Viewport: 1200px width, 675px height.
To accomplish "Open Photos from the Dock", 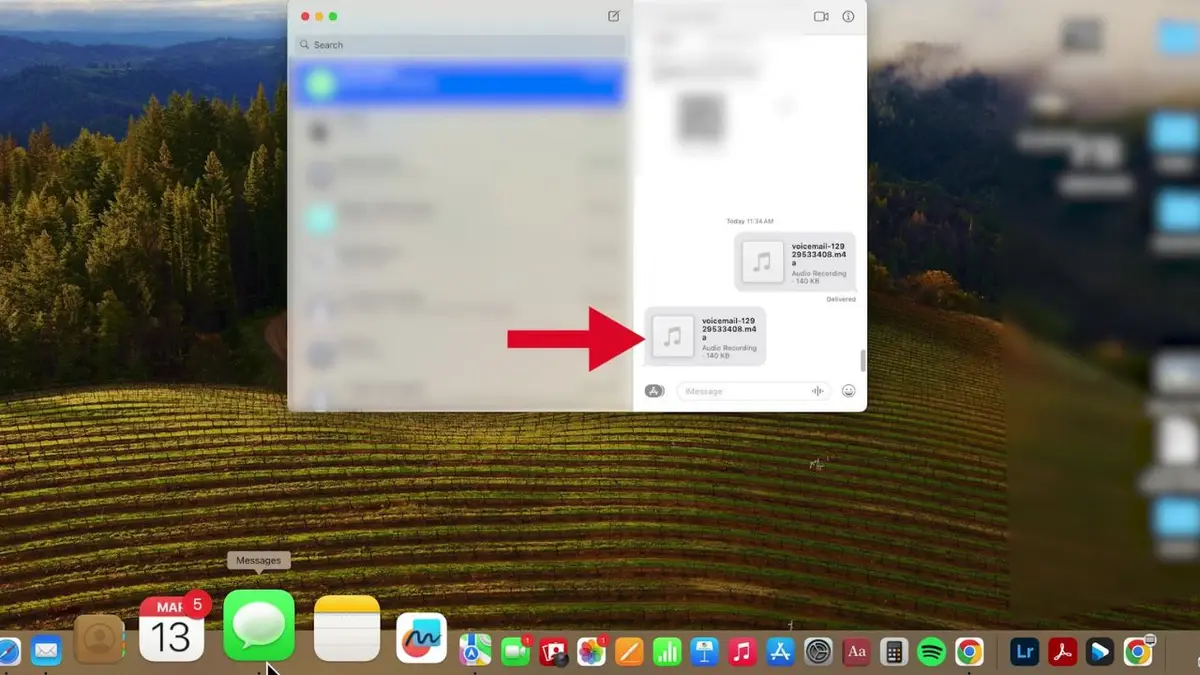I will coord(592,652).
